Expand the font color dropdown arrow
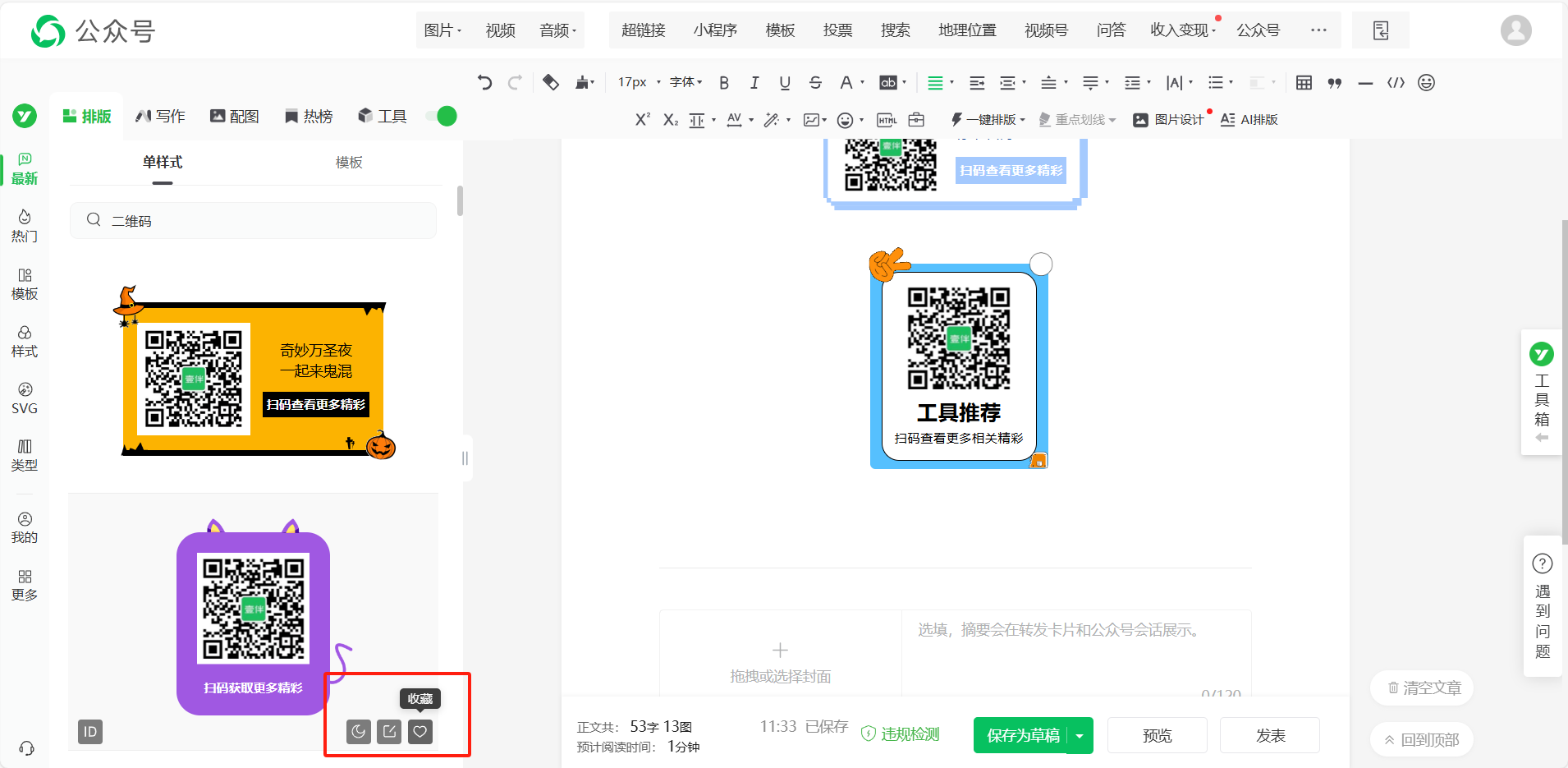 point(862,82)
